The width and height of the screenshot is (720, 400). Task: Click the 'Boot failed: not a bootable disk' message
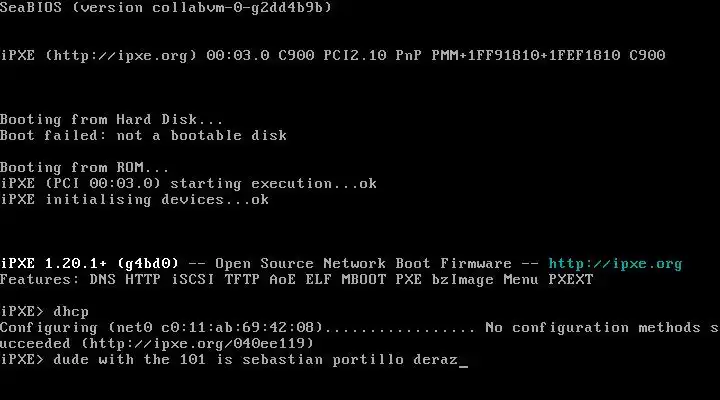(x=143, y=136)
